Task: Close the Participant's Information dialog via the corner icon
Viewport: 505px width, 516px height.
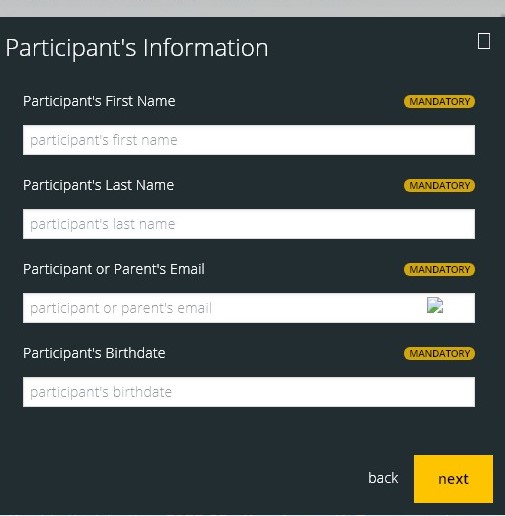Action: point(484,41)
